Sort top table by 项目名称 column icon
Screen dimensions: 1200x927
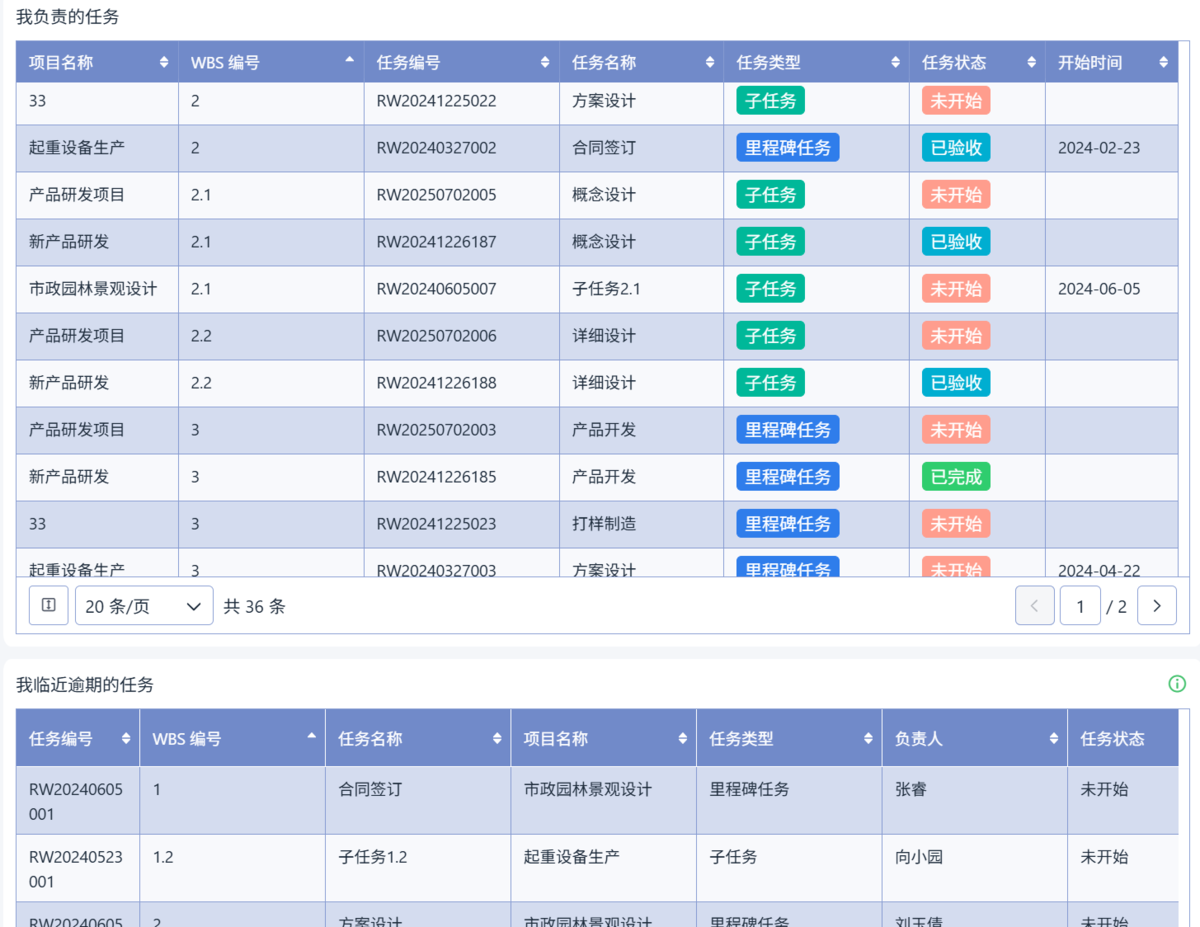pos(164,62)
